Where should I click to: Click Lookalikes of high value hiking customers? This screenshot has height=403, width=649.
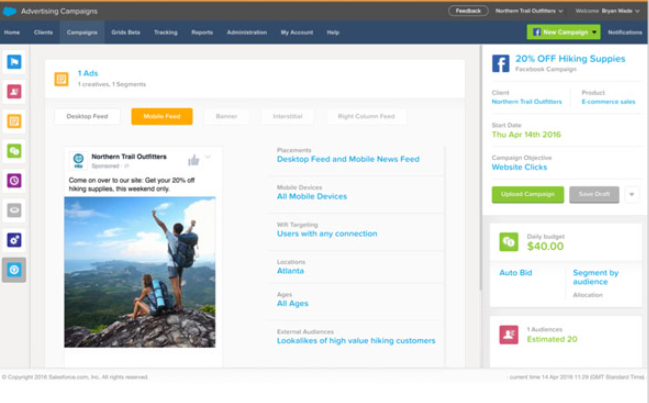pos(356,341)
